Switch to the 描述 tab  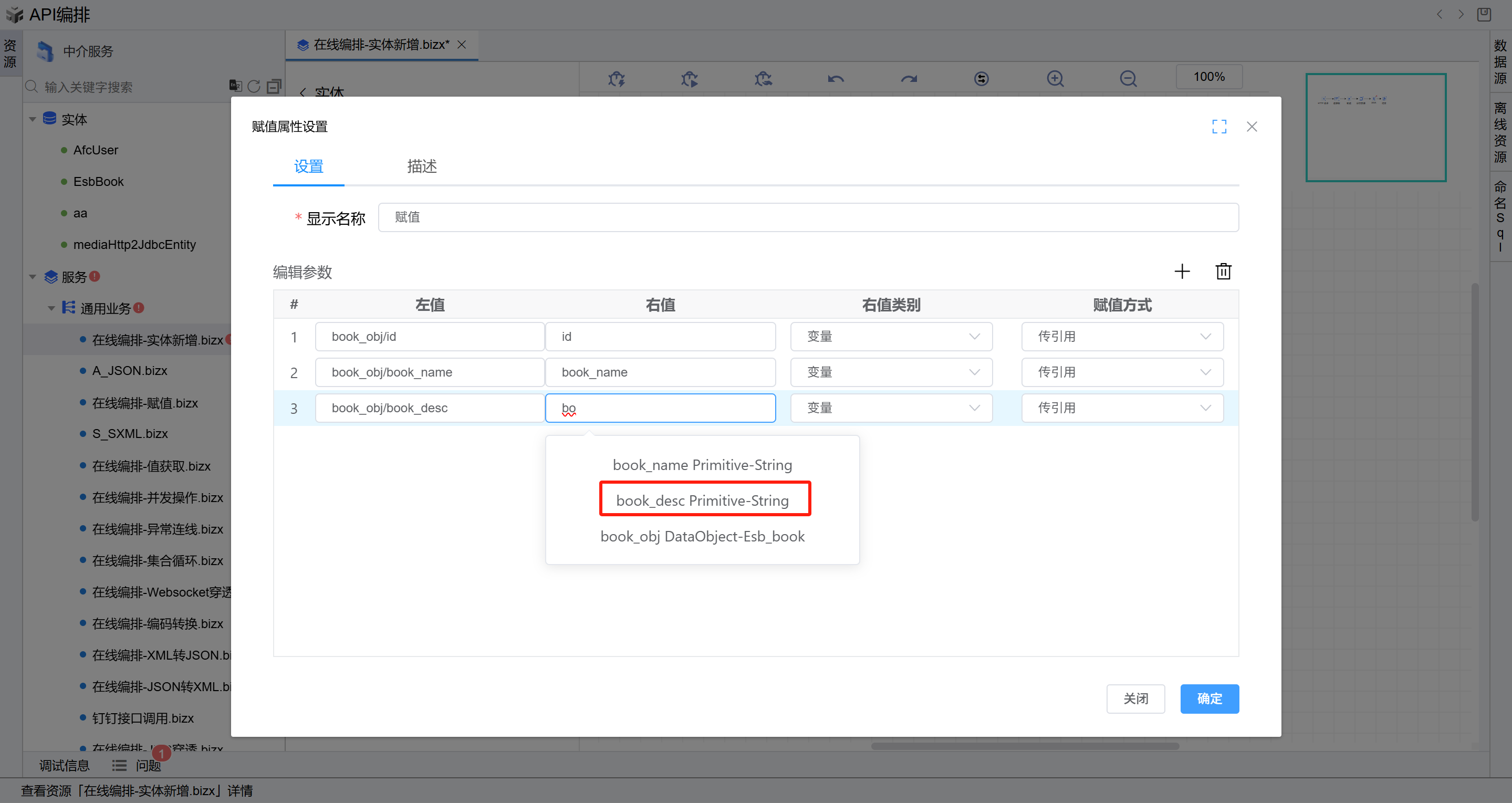tap(421, 166)
